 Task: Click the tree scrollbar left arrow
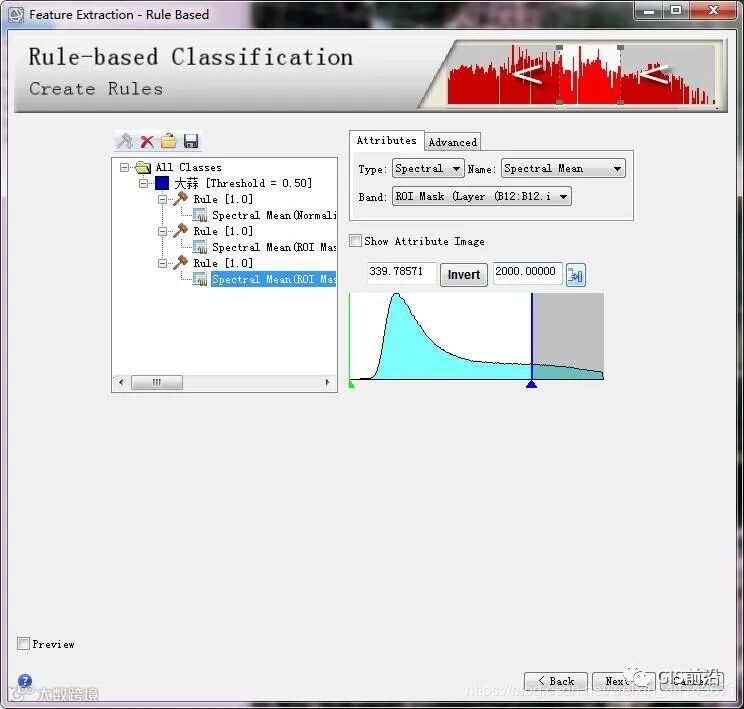[121, 382]
